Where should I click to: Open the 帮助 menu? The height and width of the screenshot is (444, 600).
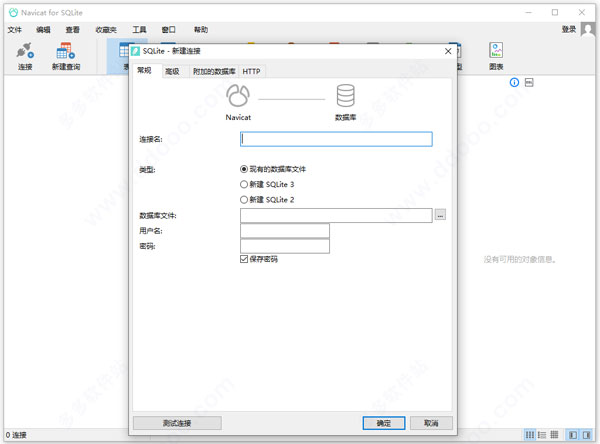(x=201, y=29)
